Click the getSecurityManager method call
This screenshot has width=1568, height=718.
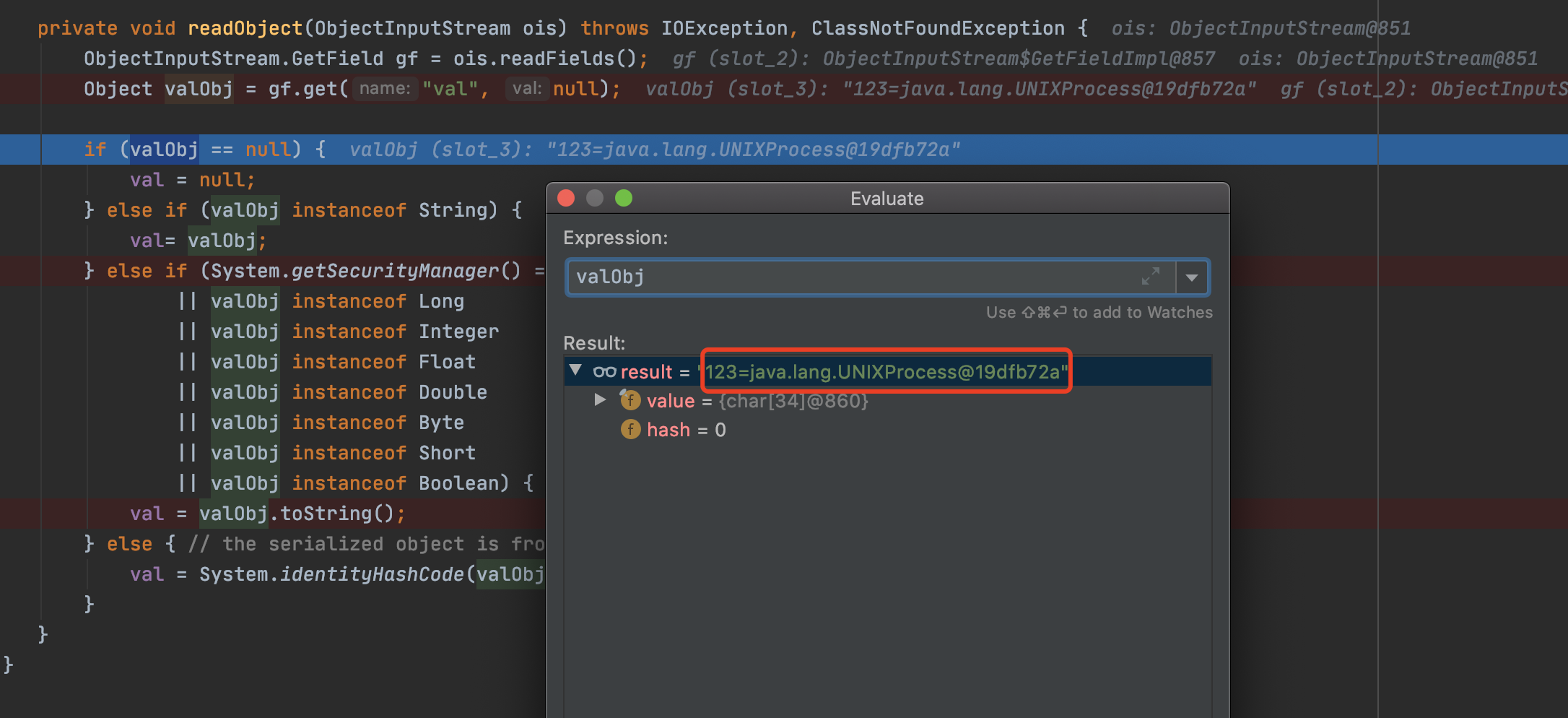394,271
